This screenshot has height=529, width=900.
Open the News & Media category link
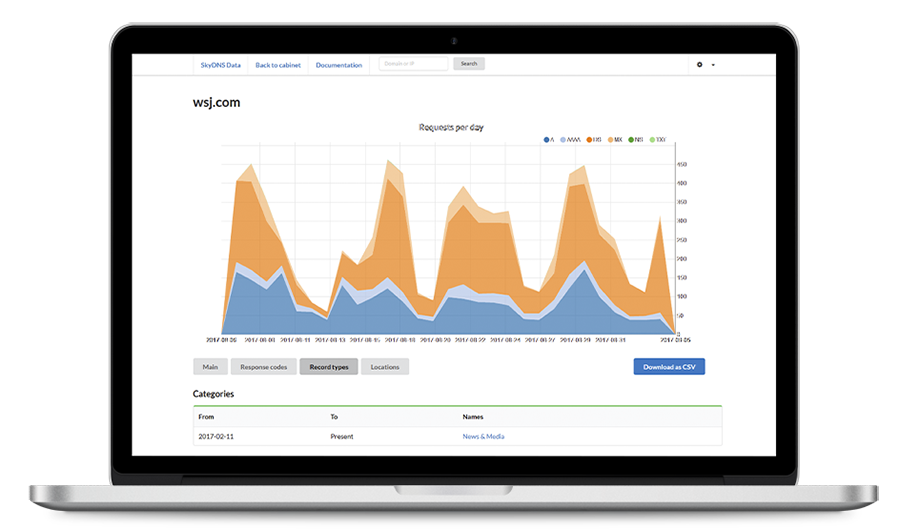point(483,437)
